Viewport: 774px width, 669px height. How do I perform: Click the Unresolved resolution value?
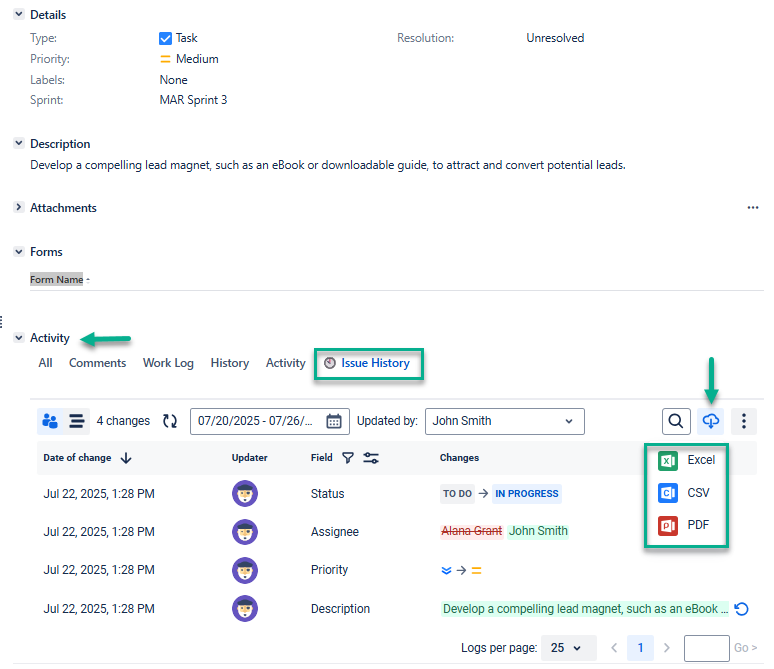555,38
